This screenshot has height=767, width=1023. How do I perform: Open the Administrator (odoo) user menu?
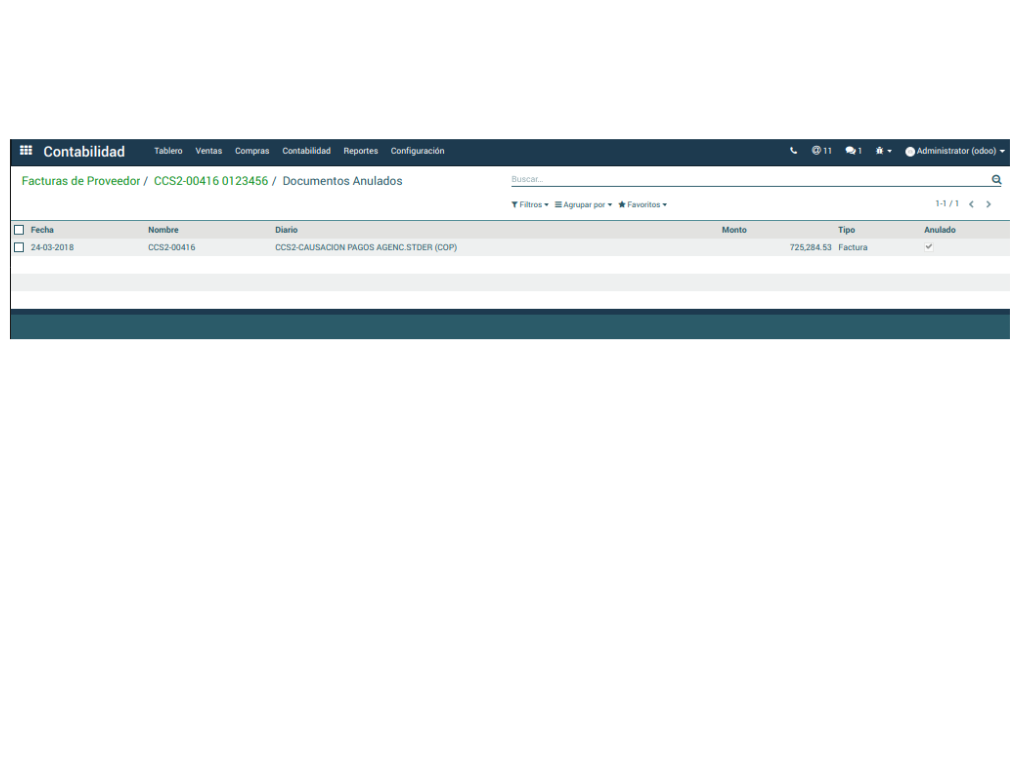[x=955, y=151]
